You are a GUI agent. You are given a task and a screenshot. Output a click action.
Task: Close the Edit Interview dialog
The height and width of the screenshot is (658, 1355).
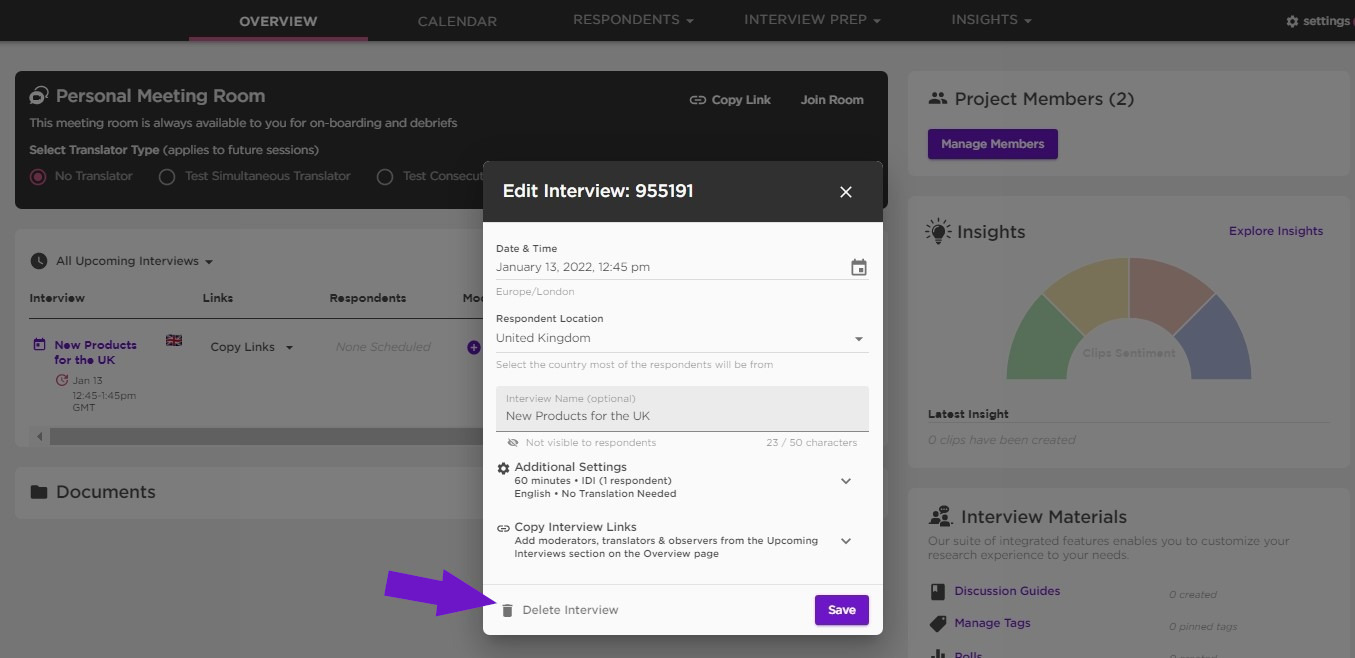pos(846,191)
